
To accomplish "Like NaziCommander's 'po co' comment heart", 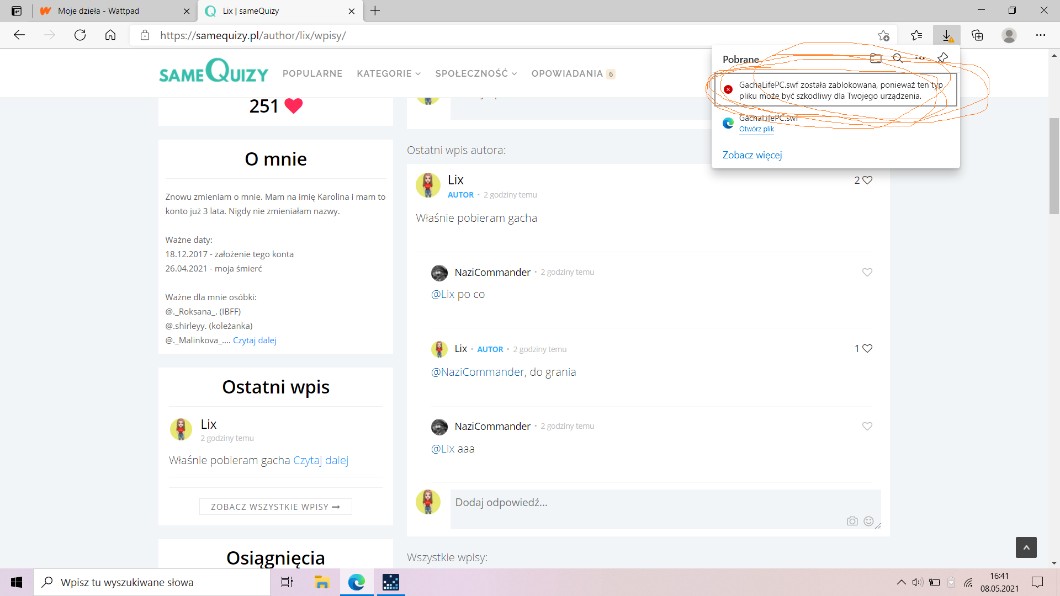I will tap(867, 272).
